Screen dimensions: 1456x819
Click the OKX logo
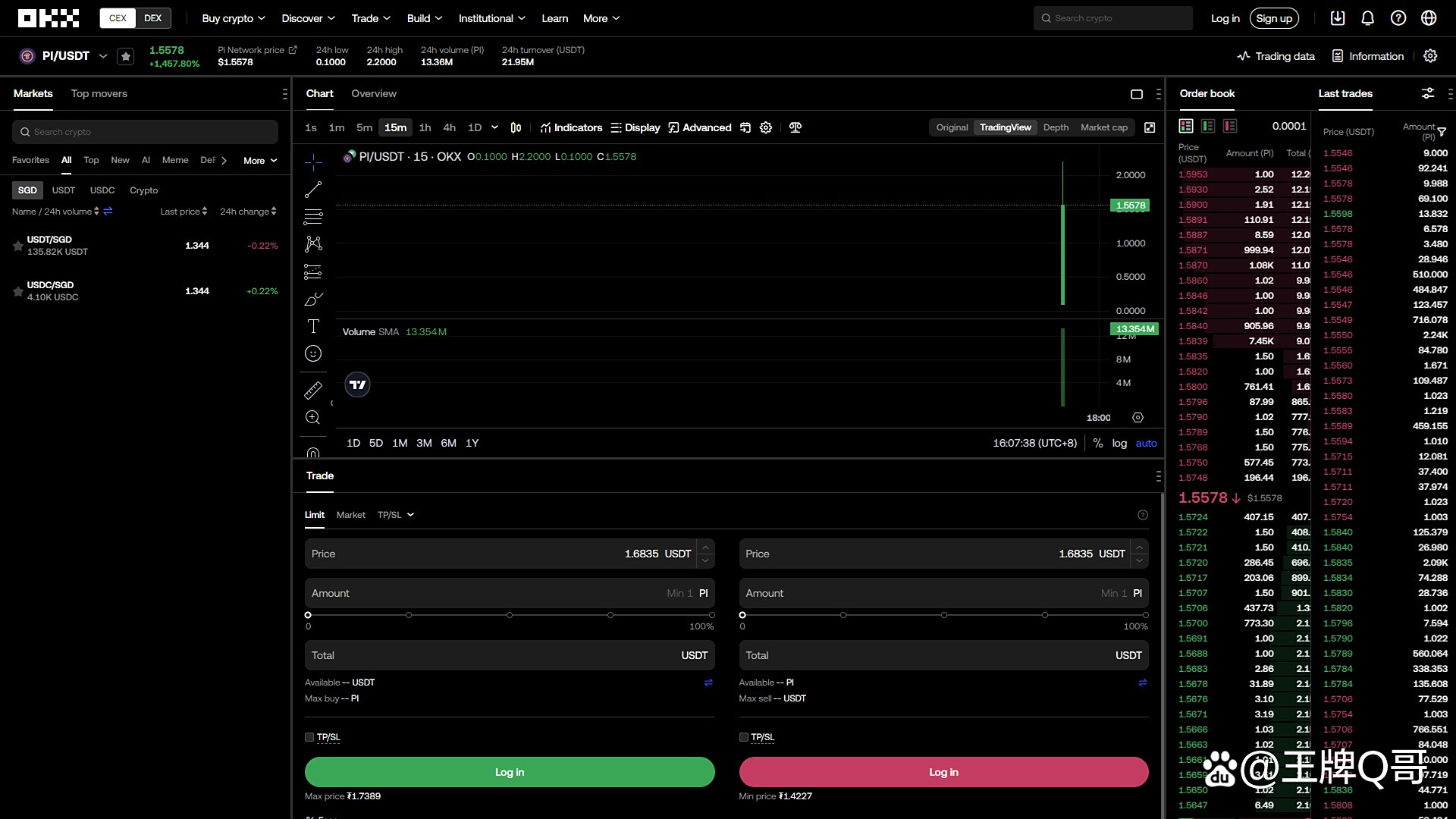(x=49, y=18)
